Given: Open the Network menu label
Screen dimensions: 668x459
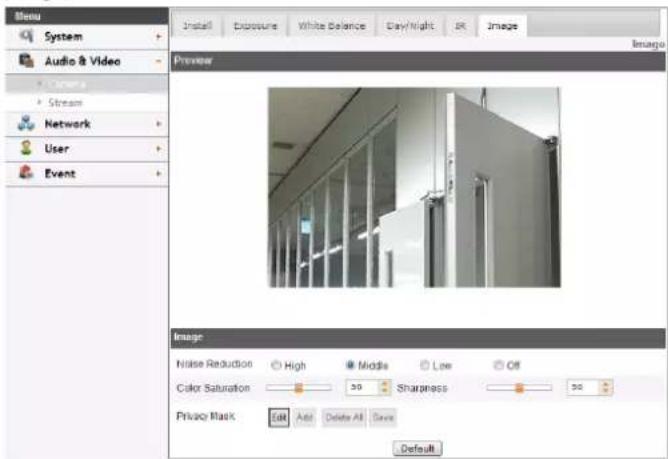Looking at the screenshot, I should [x=67, y=124].
